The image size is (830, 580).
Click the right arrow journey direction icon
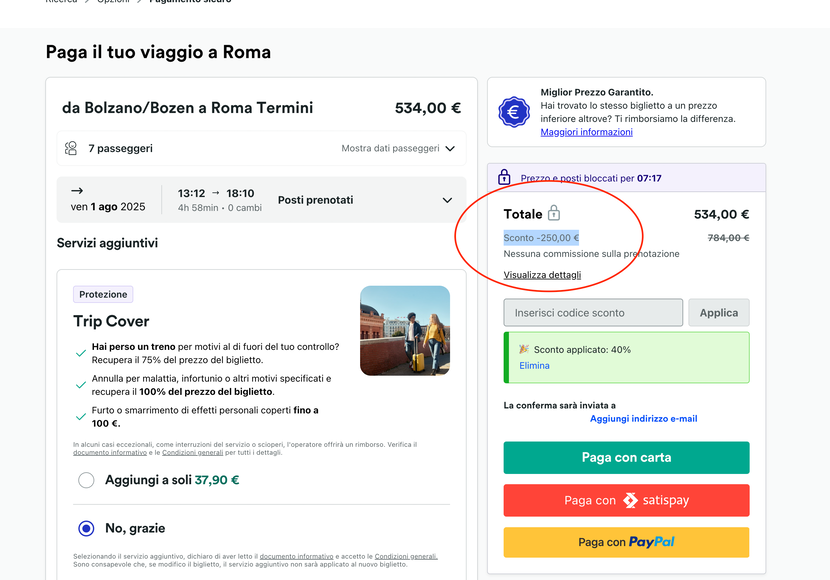tap(77, 190)
